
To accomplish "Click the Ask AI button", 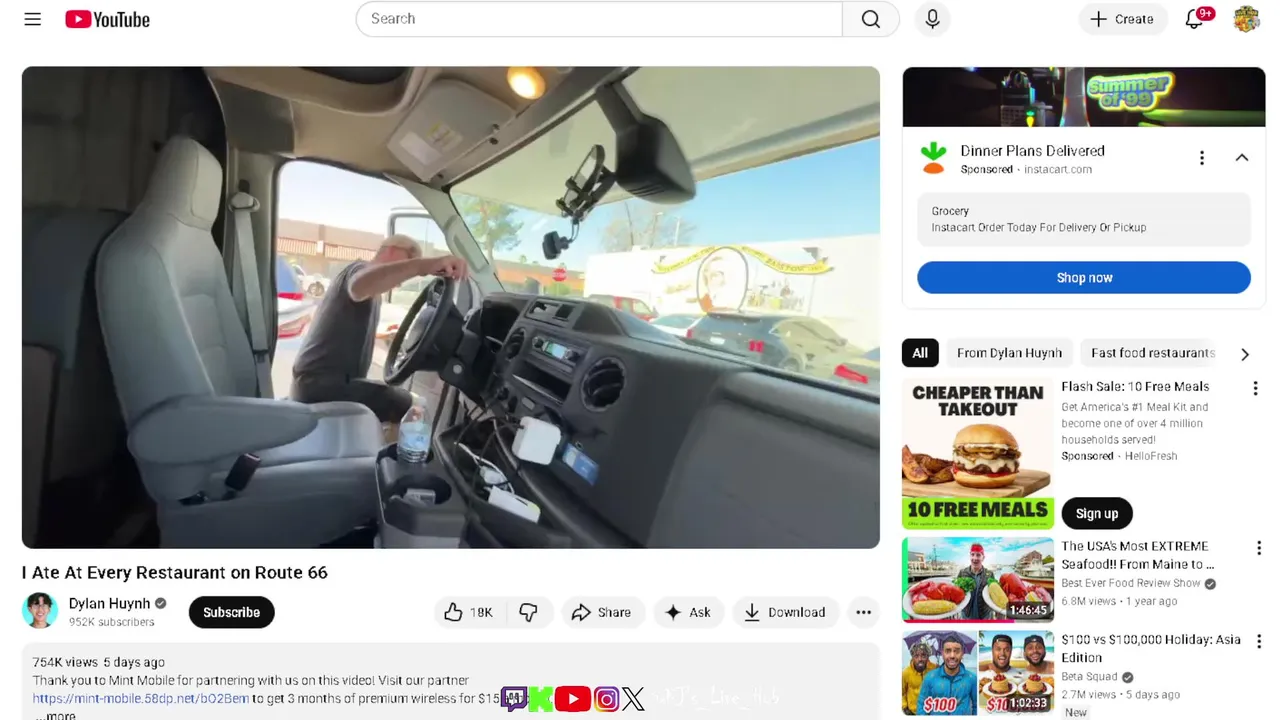I will (x=687, y=612).
